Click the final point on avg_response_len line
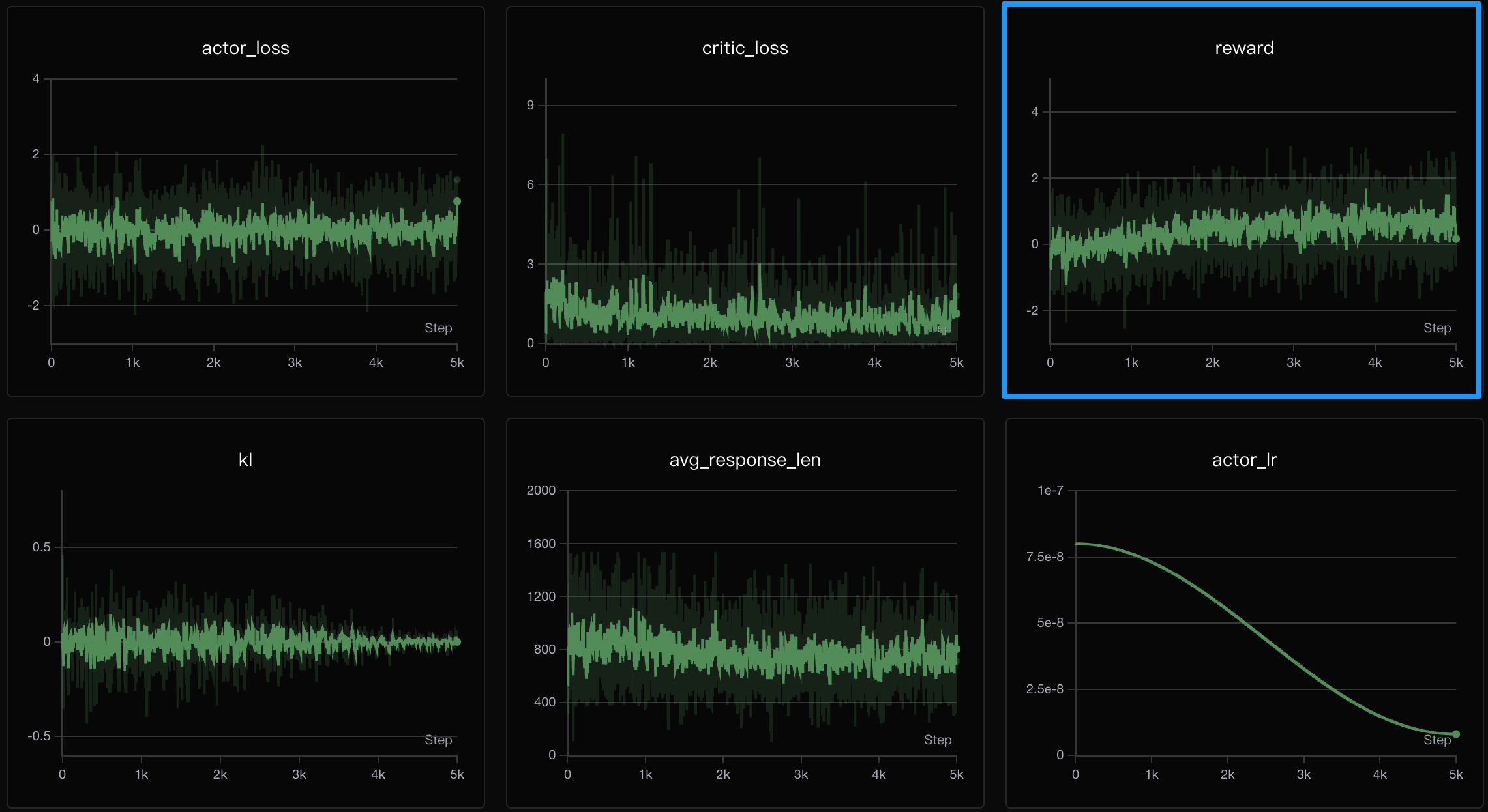This screenshot has width=1488, height=812. coord(957,649)
